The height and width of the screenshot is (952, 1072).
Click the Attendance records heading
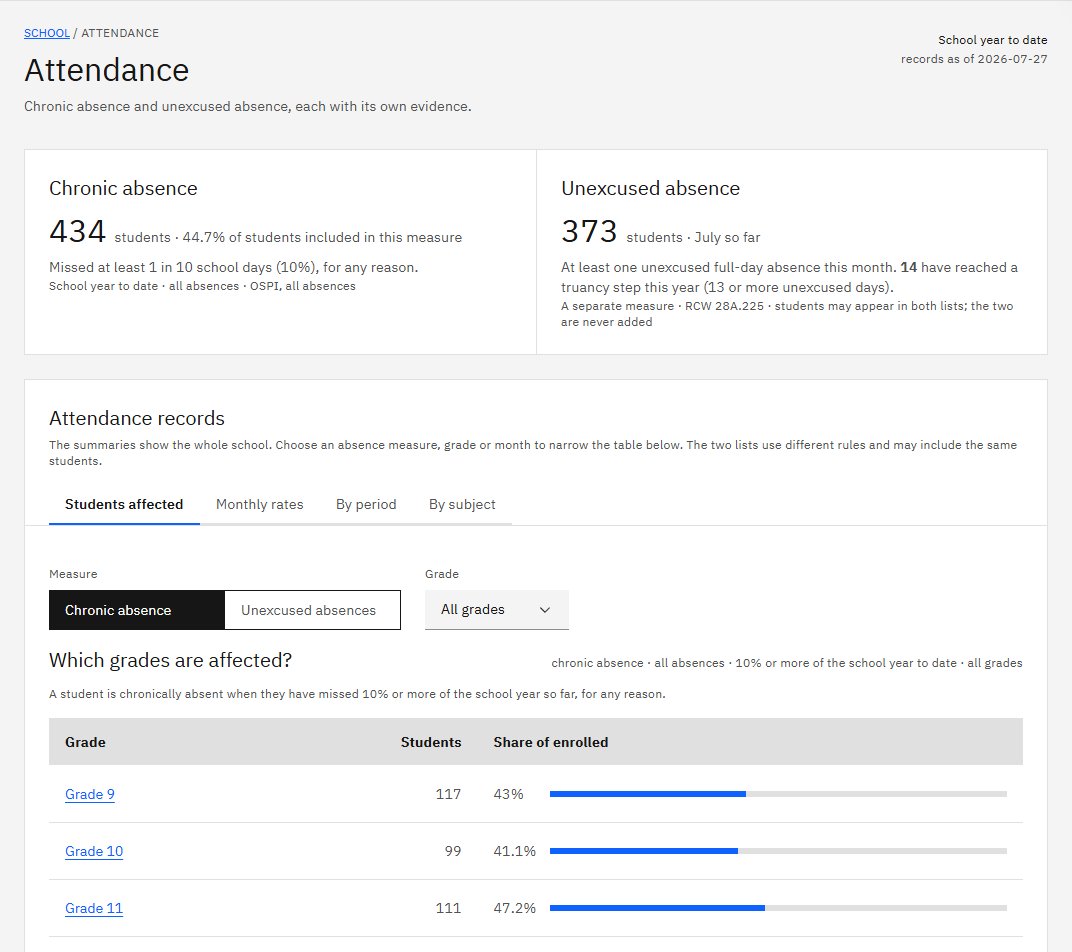[x=137, y=418]
